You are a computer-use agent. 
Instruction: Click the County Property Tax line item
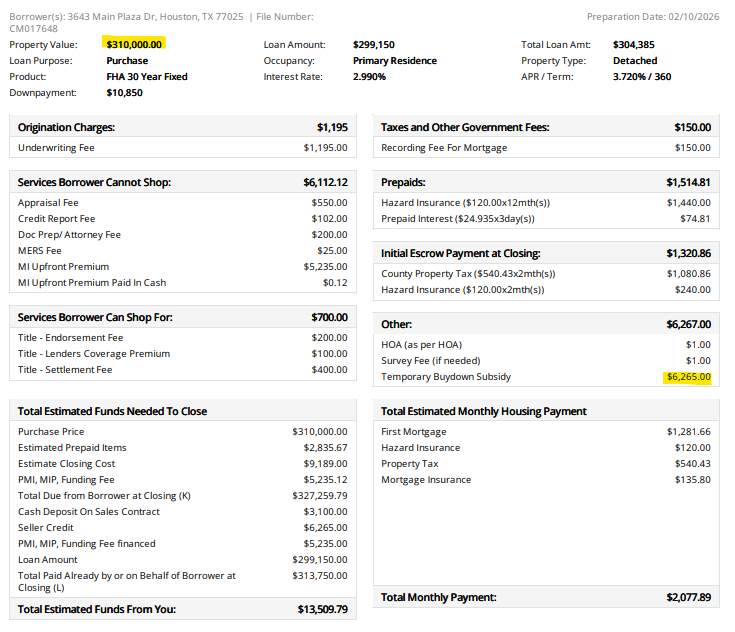click(468, 274)
